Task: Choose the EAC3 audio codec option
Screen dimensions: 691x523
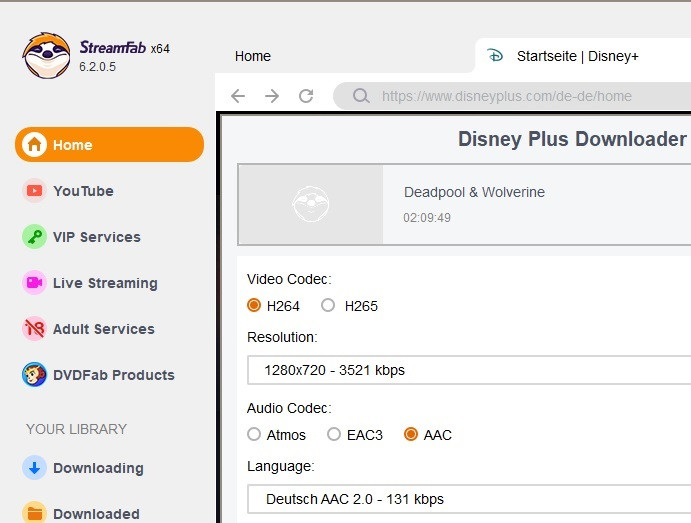Action: 334,435
